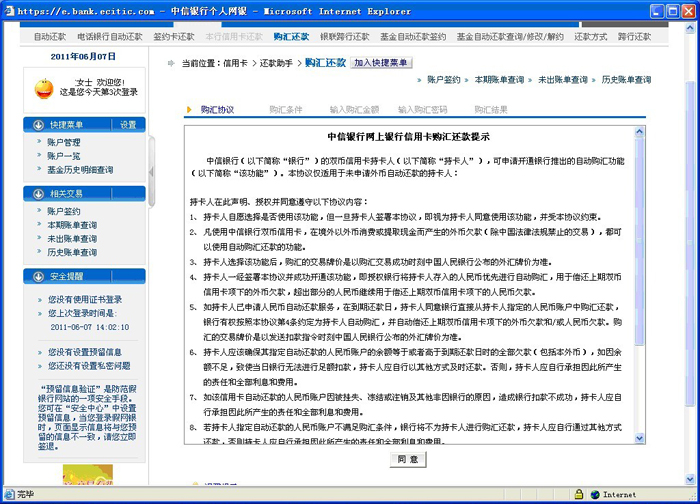The height and width of the screenshot is (504, 700).
Task: Open the 自动还款 menu tab
Action: pos(50,36)
